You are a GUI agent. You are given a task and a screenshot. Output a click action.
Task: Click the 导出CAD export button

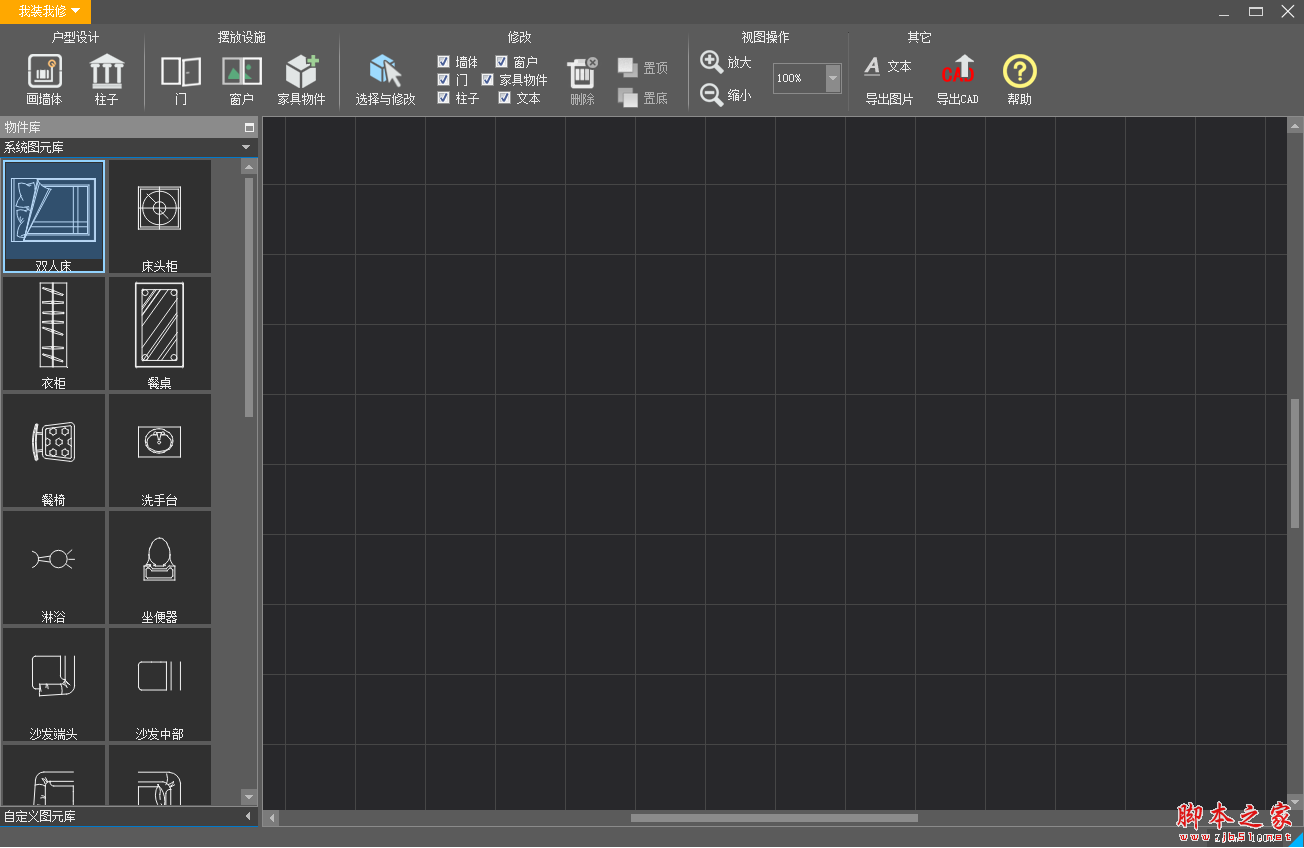click(x=957, y=79)
